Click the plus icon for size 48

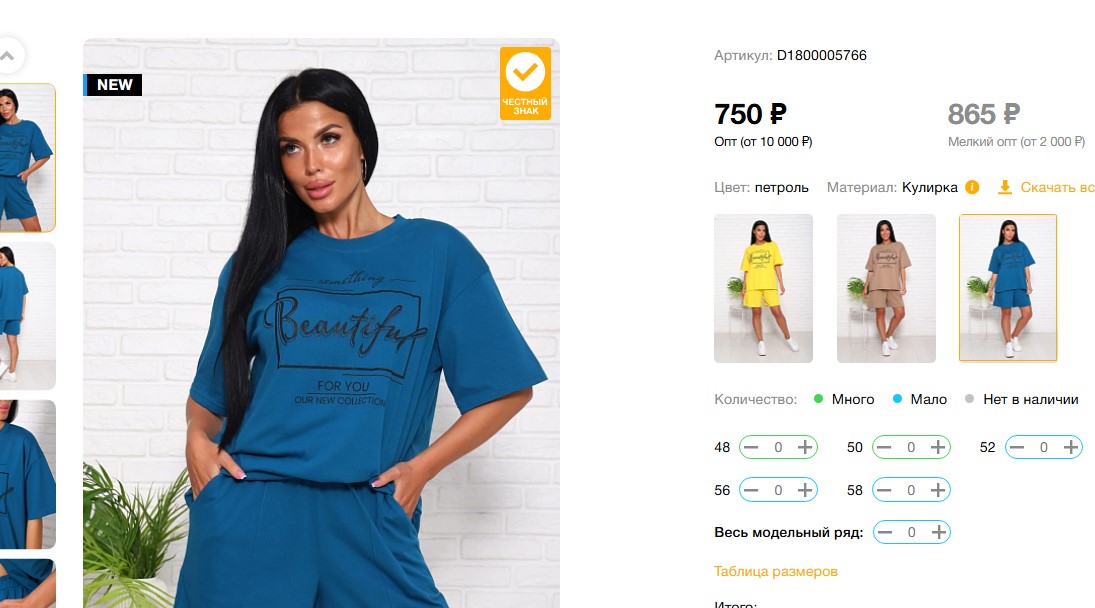point(804,447)
